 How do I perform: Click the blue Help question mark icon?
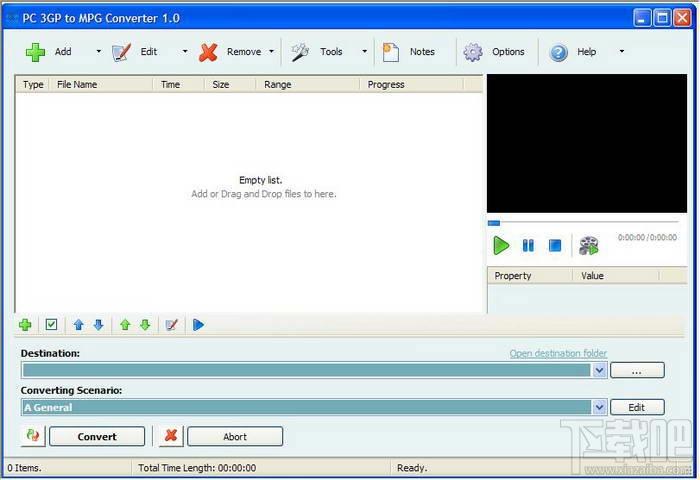click(558, 52)
